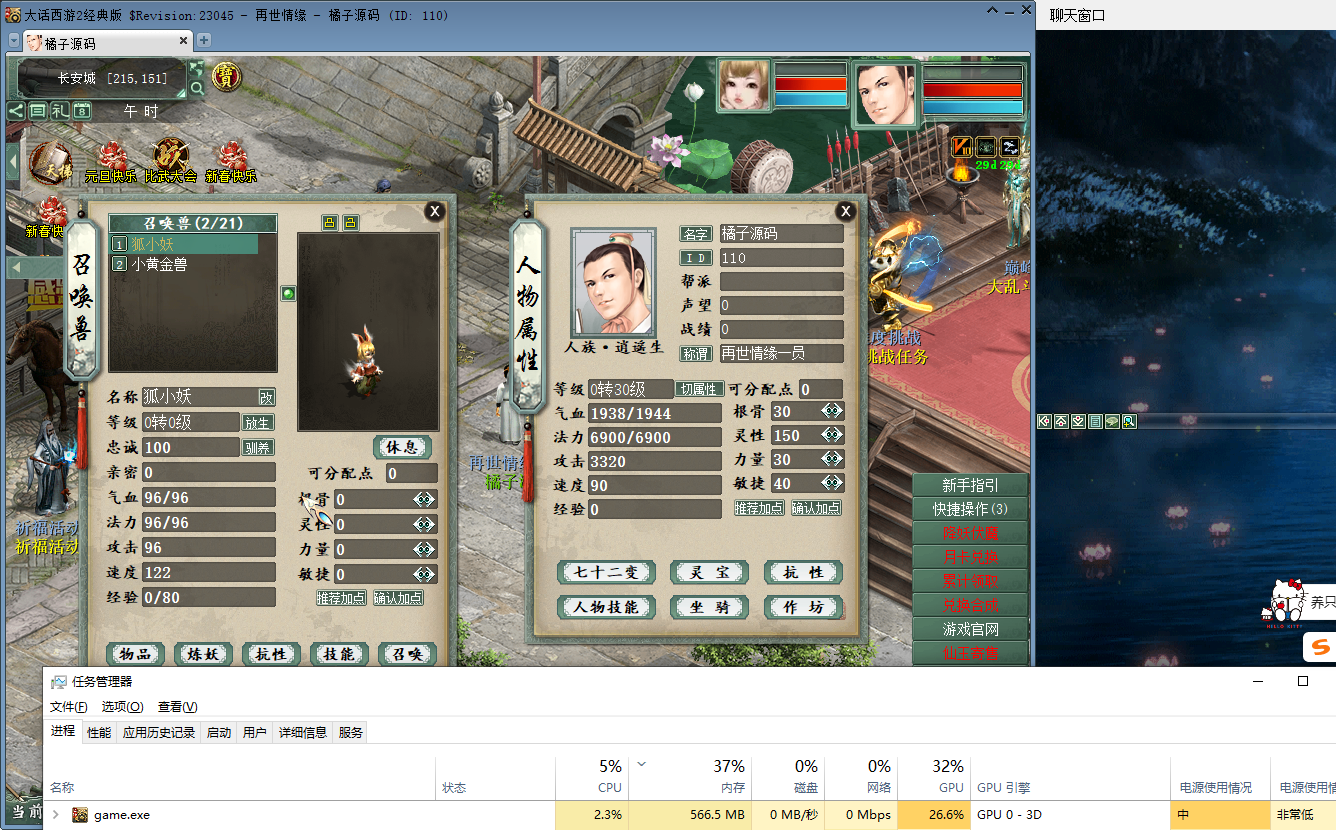
Task: Click the 礼 gift icon in top-left toolbar
Action: pyautogui.click(x=60, y=110)
